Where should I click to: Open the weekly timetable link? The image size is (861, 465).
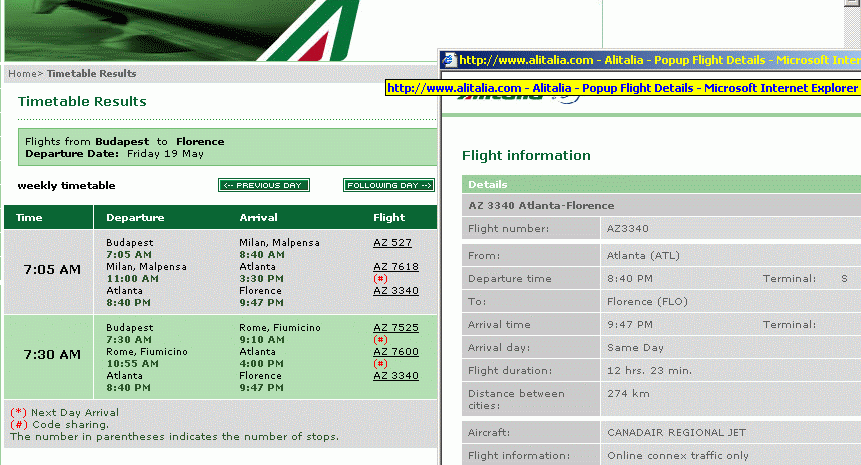coord(66,186)
